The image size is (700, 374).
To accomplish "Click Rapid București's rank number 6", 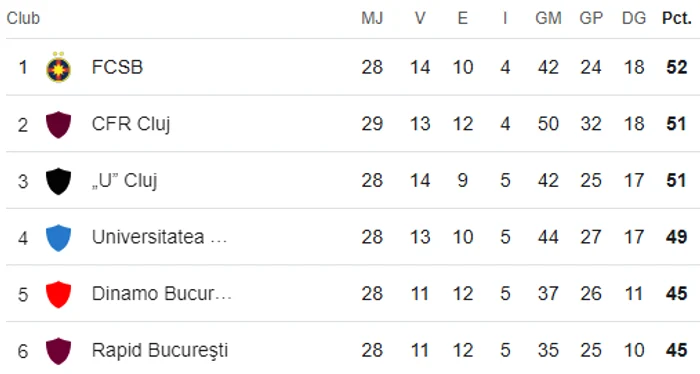I will point(23,351).
